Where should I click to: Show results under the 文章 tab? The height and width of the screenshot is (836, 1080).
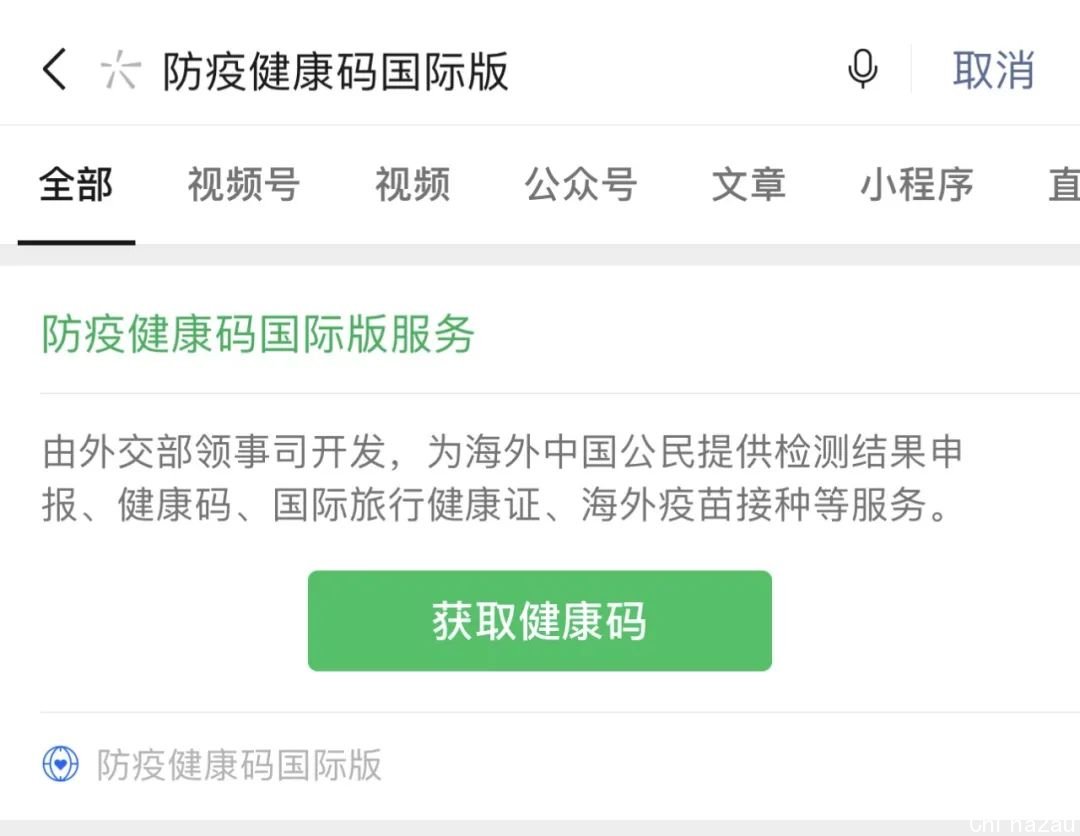749,185
